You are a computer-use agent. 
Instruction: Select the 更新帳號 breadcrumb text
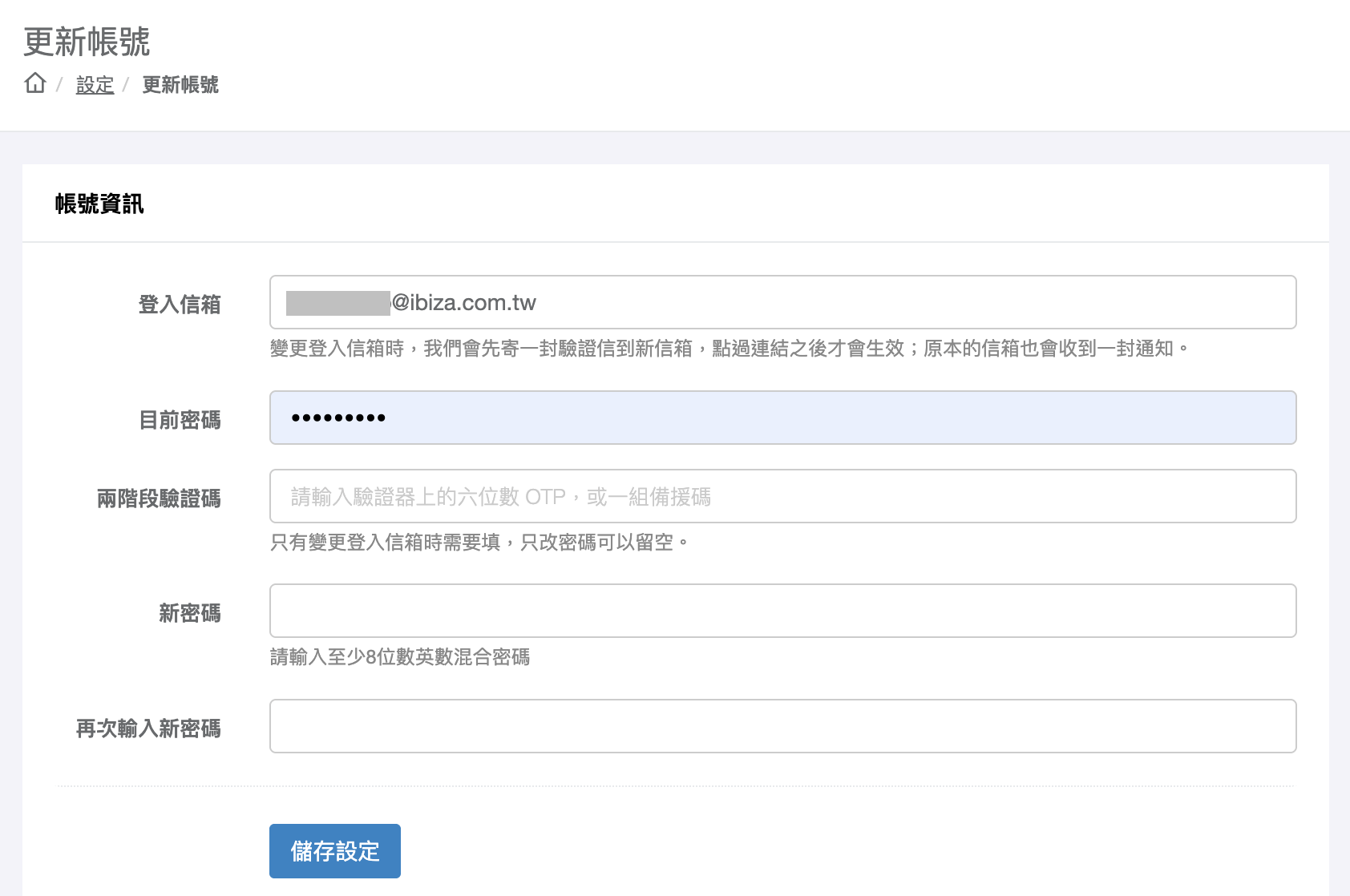point(180,85)
